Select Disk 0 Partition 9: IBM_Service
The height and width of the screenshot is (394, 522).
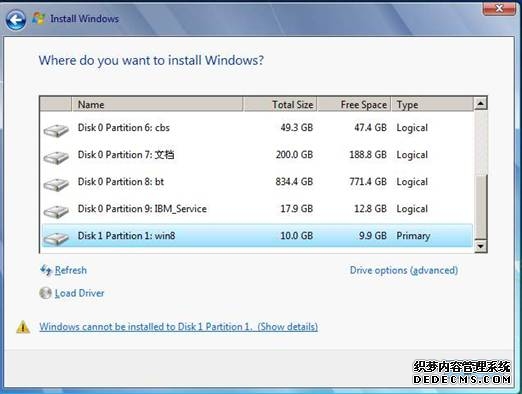click(x=257, y=209)
